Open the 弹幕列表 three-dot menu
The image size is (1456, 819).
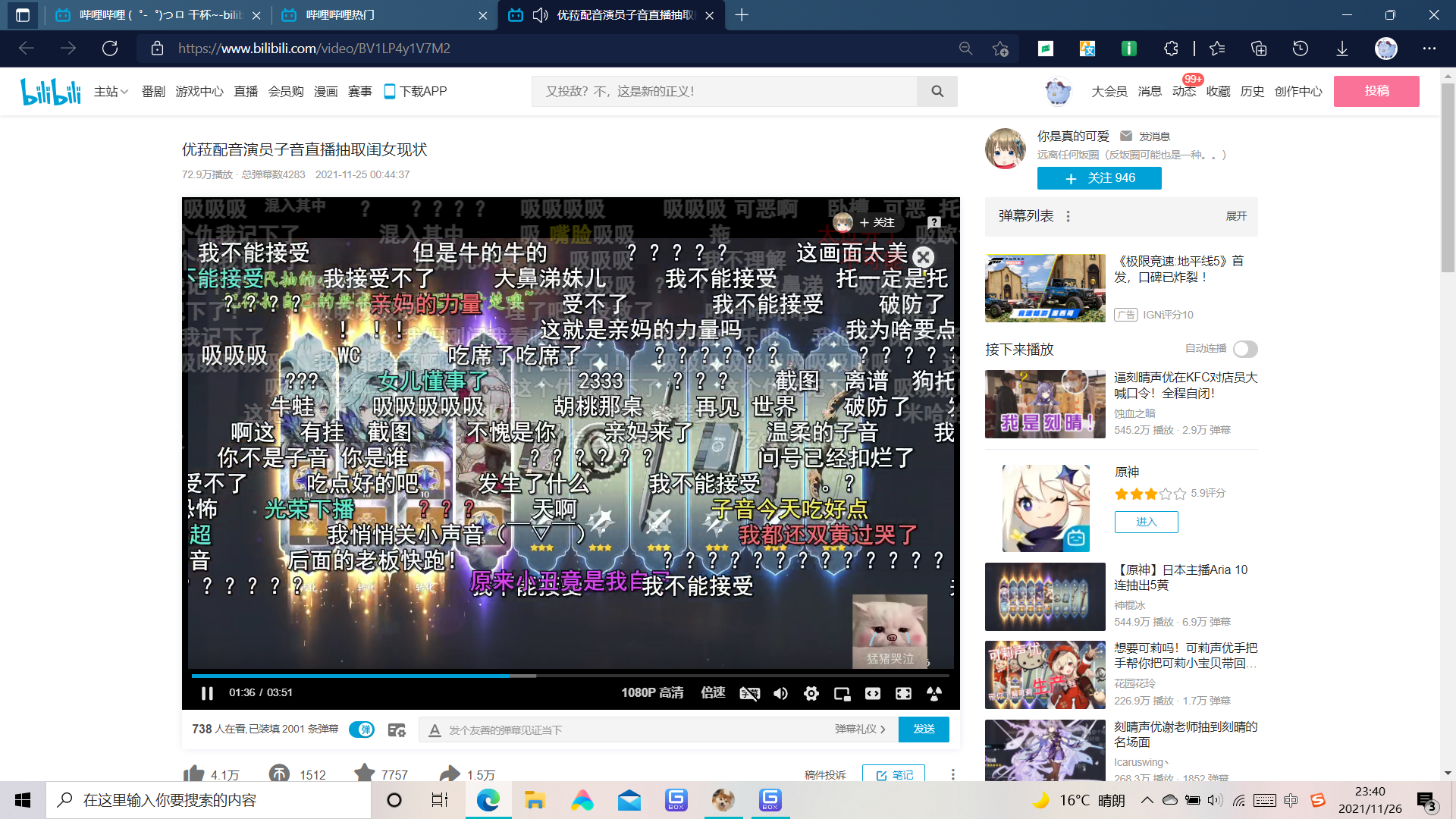pyautogui.click(x=1068, y=216)
